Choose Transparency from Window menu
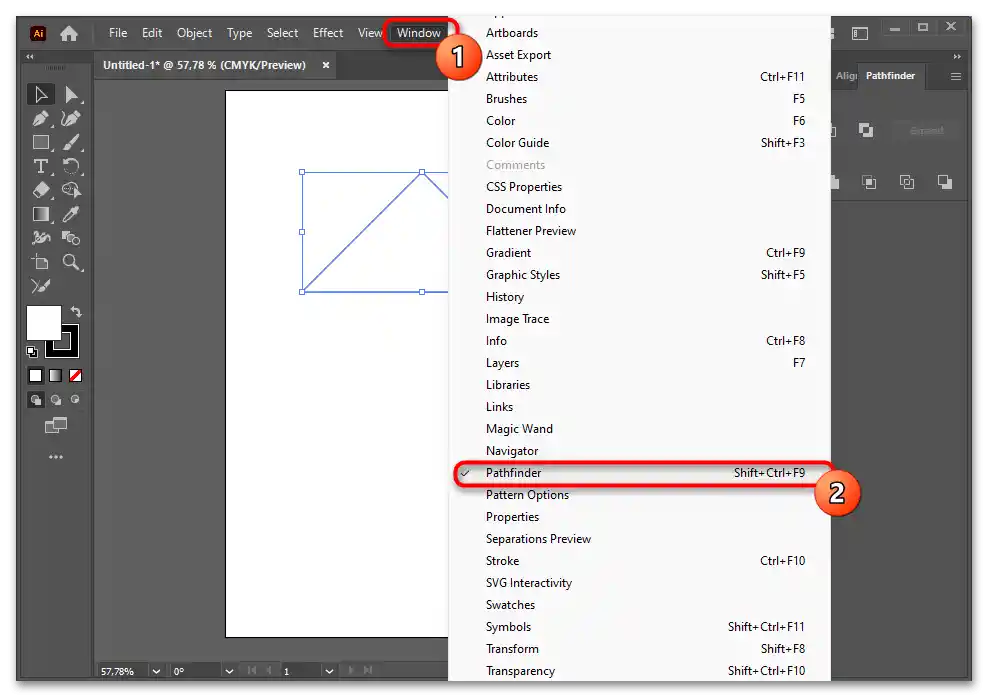Image resolution: width=988 pixels, height=697 pixels. click(641, 671)
